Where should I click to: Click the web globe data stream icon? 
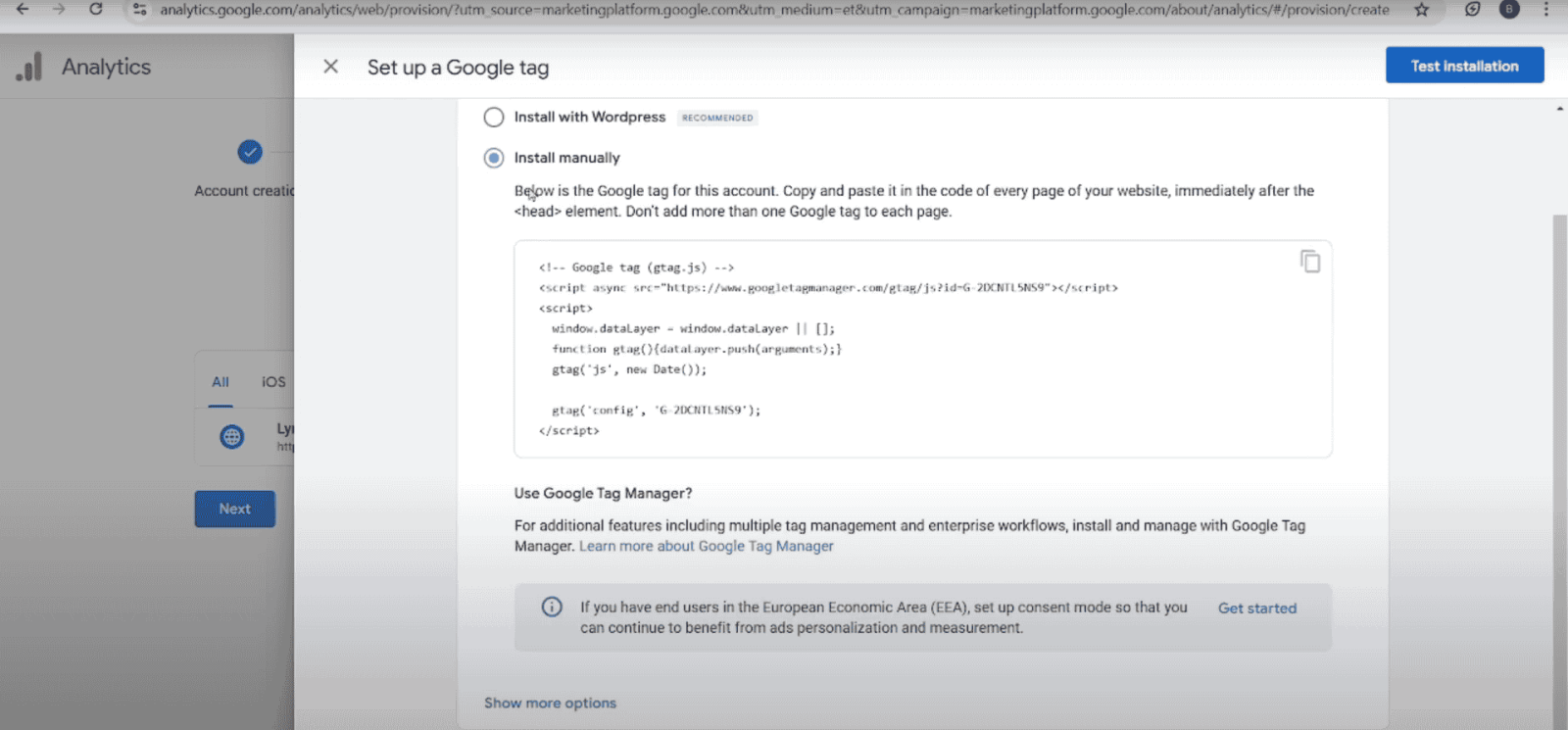232,437
